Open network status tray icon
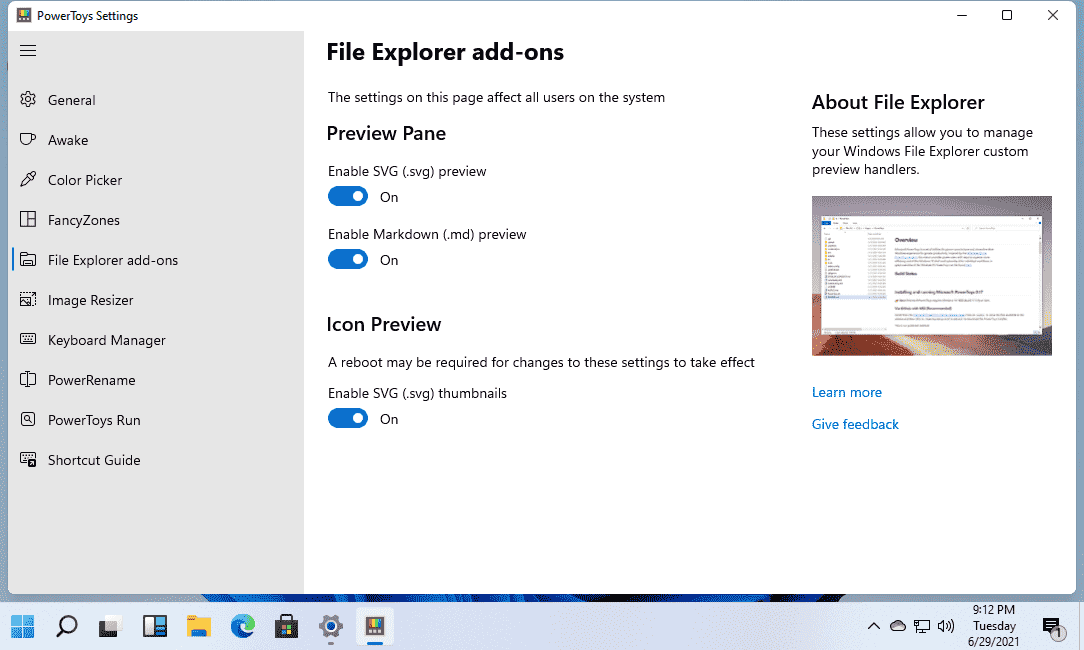 tap(922, 626)
